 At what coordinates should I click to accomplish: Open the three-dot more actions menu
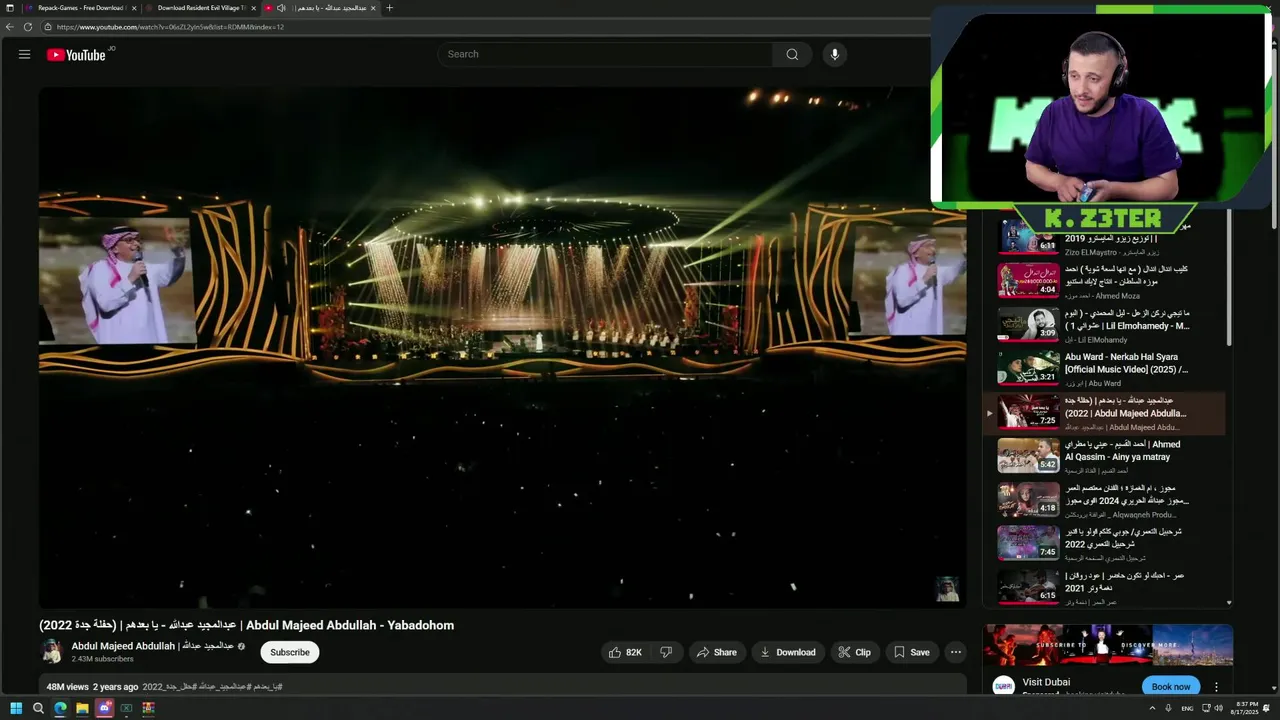pyautogui.click(x=956, y=652)
